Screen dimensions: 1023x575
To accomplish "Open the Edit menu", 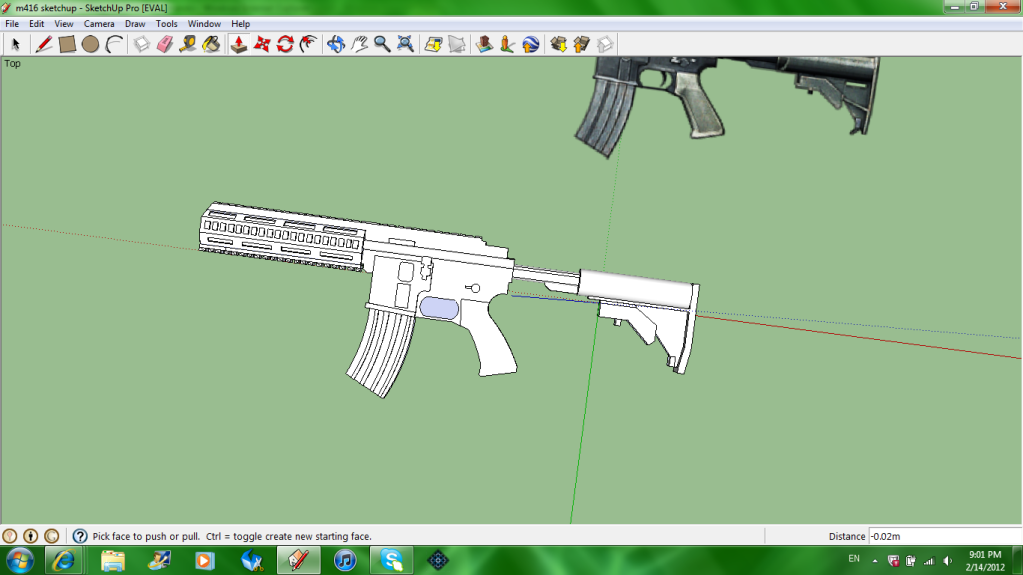I will coord(37,23).
